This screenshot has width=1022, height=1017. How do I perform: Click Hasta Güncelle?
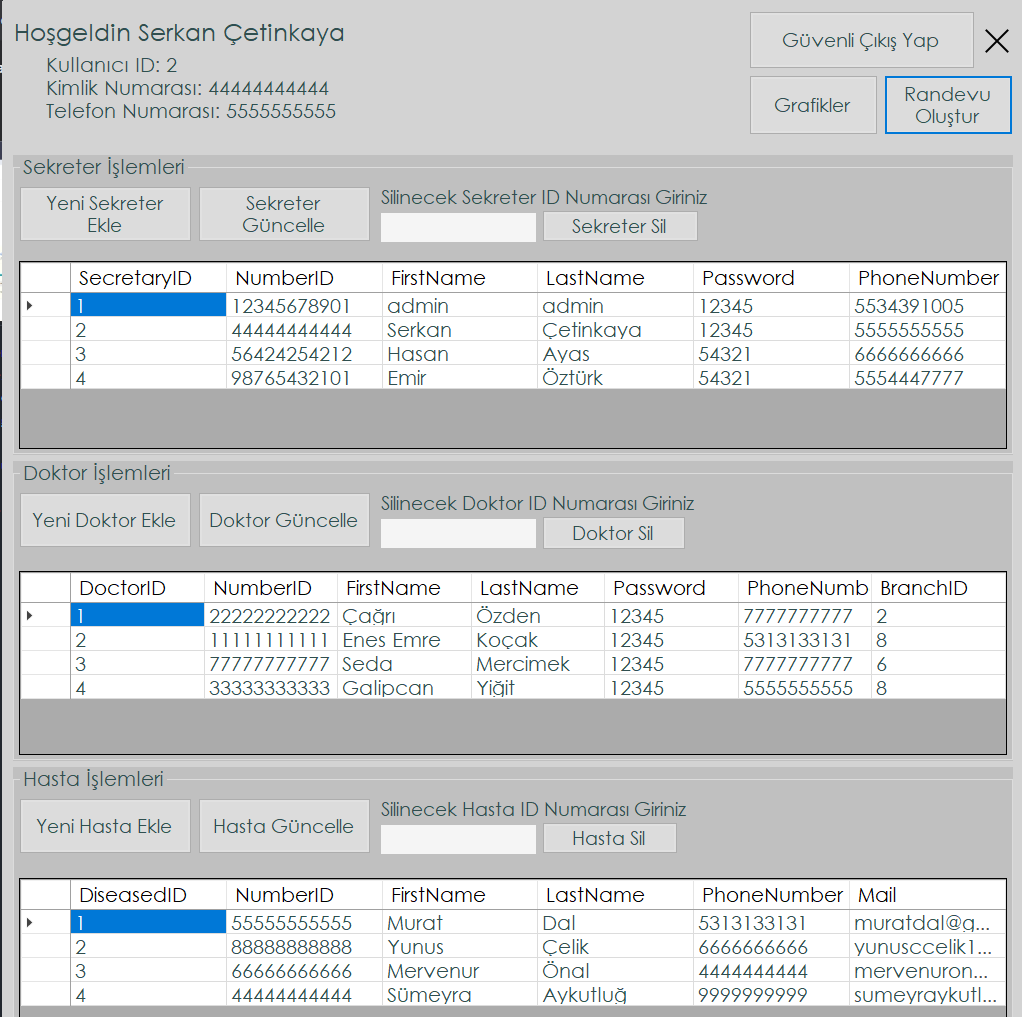tap(284, 825)
